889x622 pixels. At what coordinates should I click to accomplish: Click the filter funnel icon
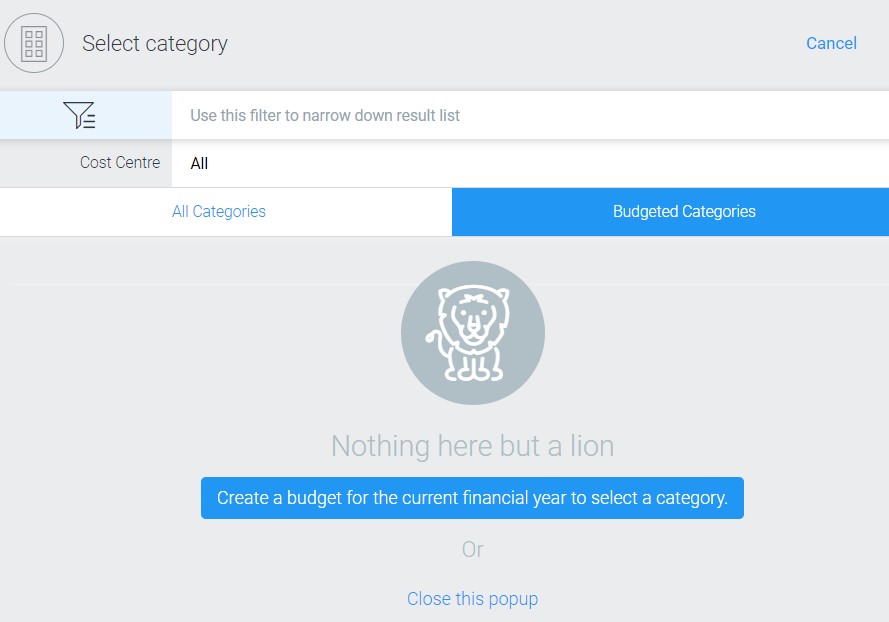80,116
